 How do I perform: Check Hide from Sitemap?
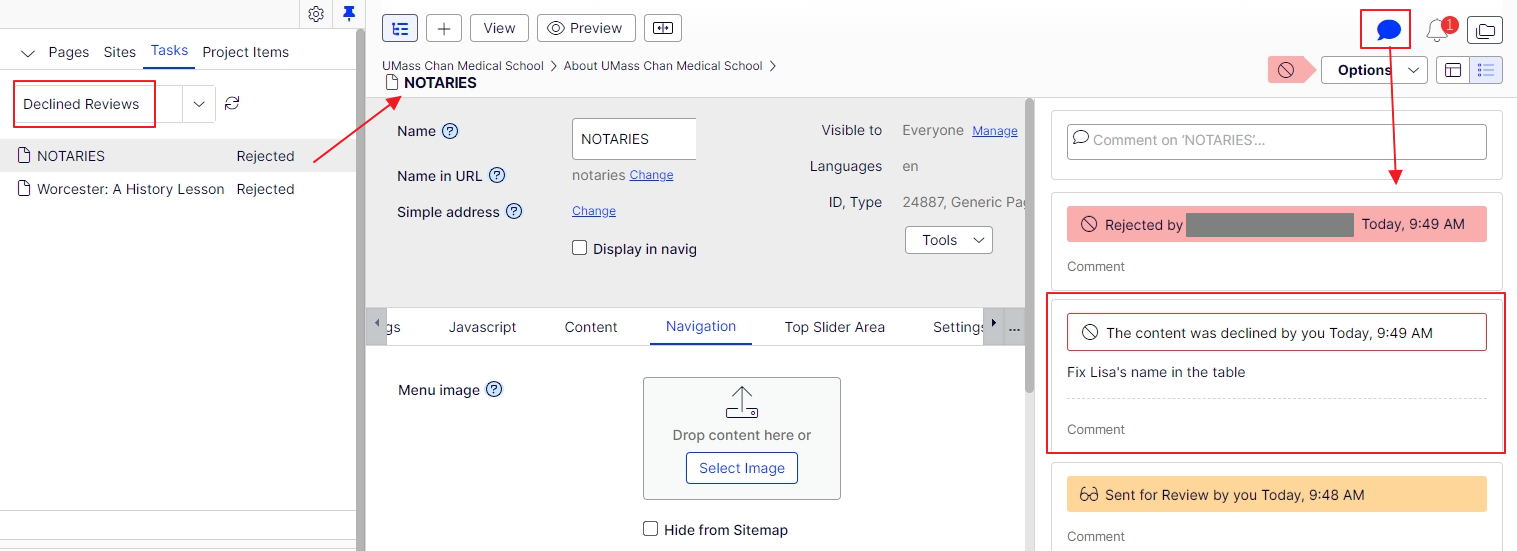(651, 529)
